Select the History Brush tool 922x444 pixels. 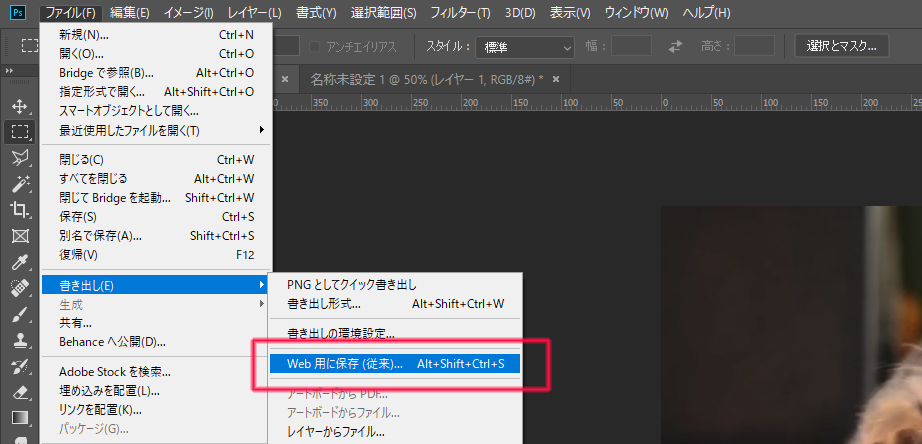(20, 367)
